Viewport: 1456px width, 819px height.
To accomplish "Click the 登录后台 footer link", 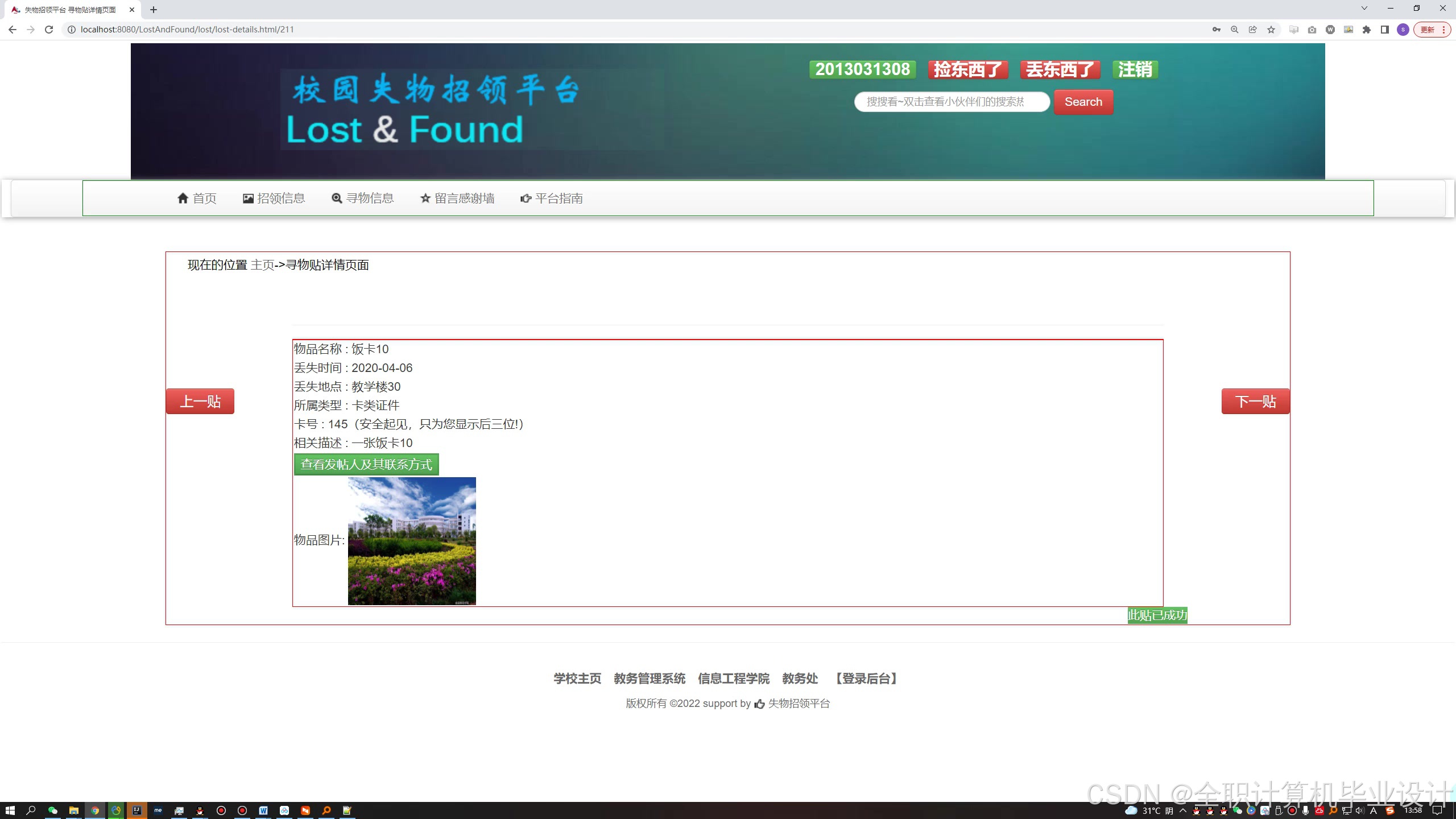I will [866, 679].
